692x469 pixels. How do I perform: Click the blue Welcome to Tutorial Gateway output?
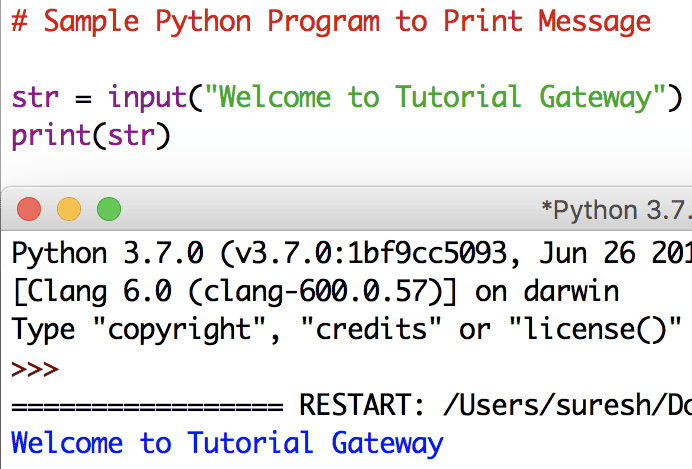226,442
